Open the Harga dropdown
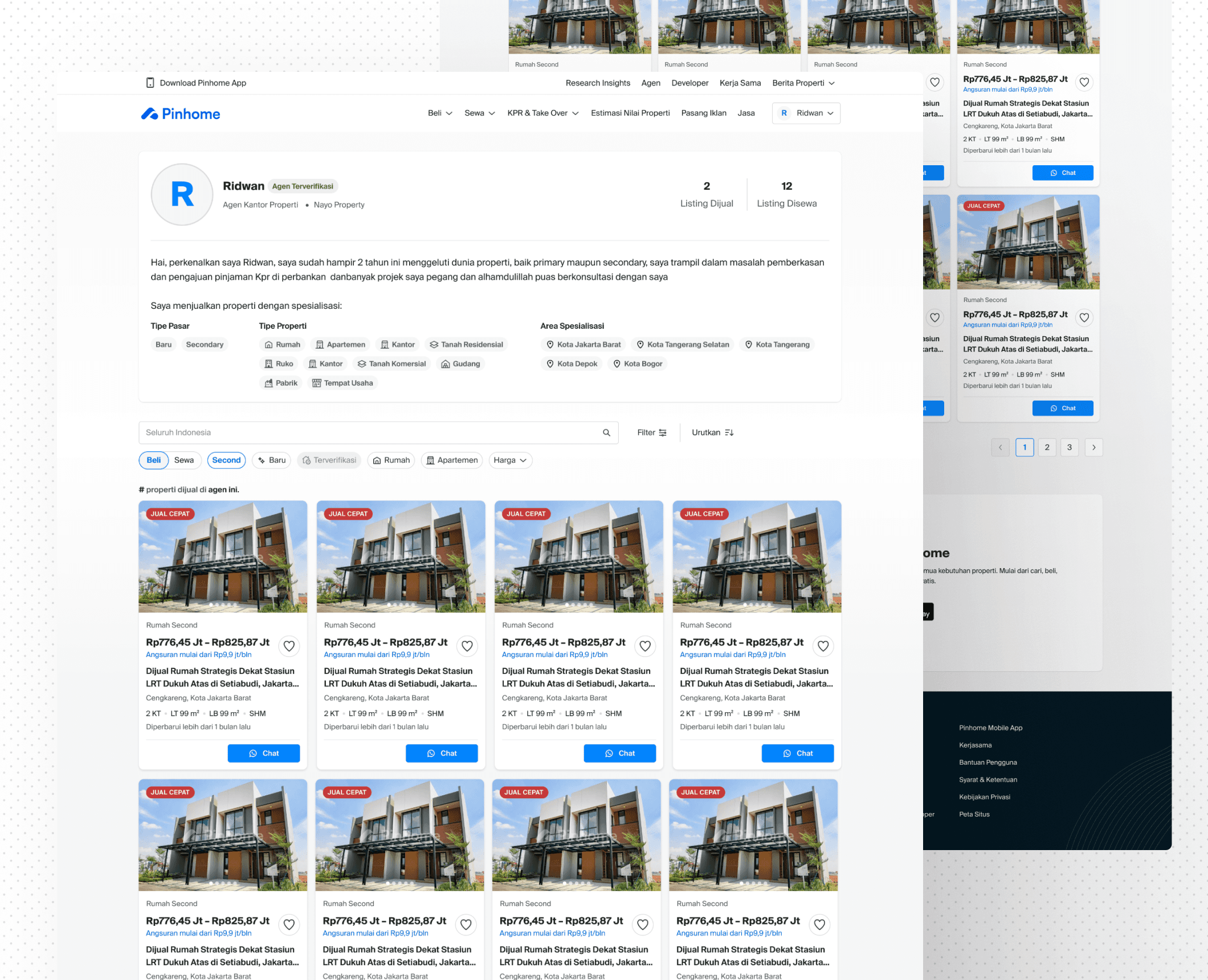The width and height of the screenshot is (1208, 980). pyautogui.click(x=510, y=460)
